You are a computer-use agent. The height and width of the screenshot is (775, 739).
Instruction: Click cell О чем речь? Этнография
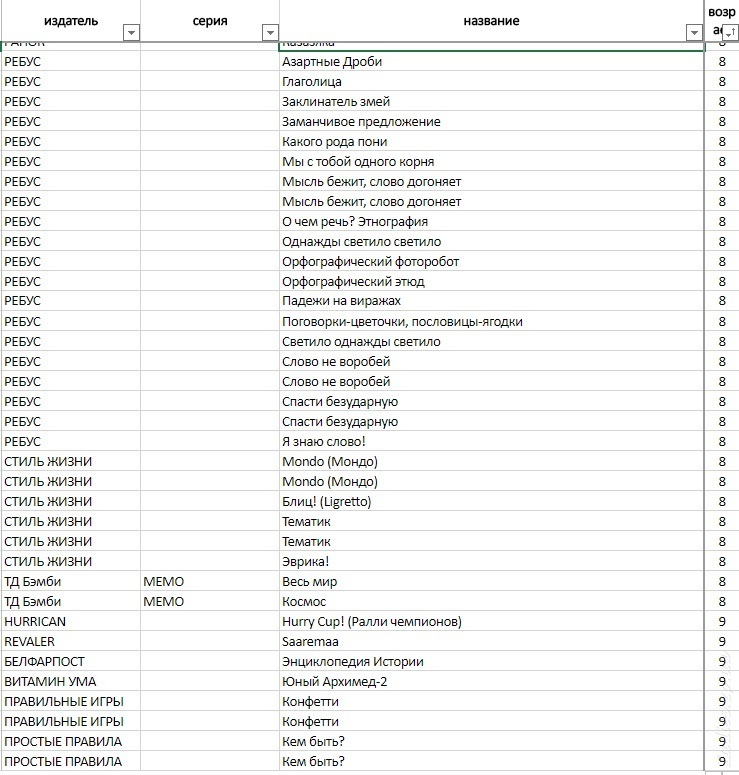coord(491,221)
